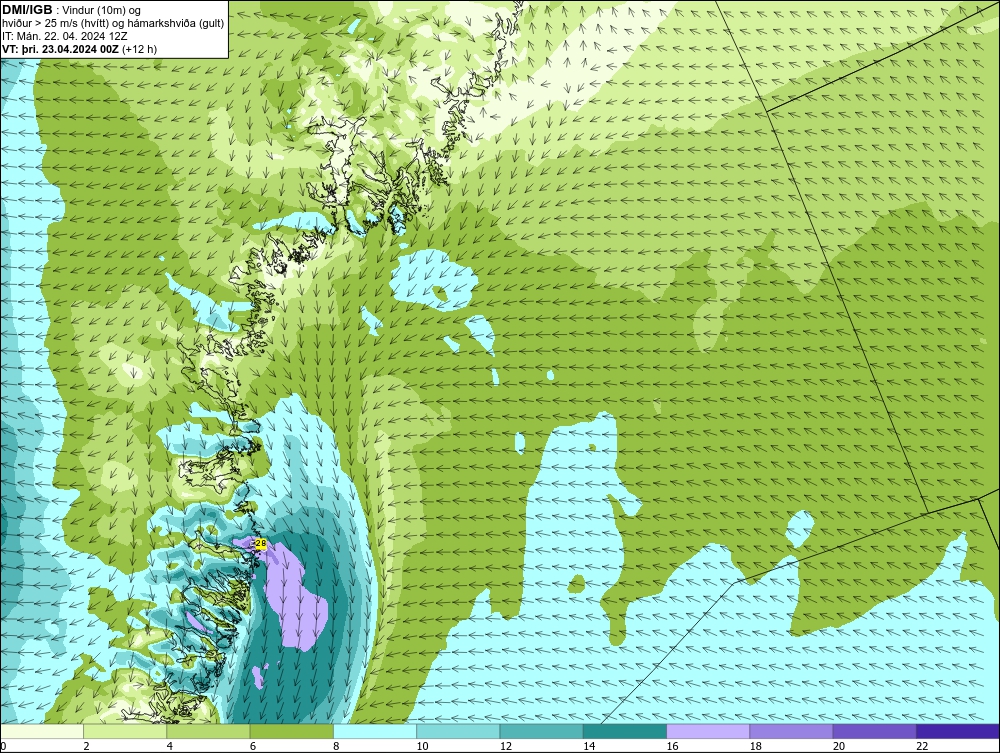
Task: Select the 16–18 m/s lavender legend swatch
Action: (708, 731)
